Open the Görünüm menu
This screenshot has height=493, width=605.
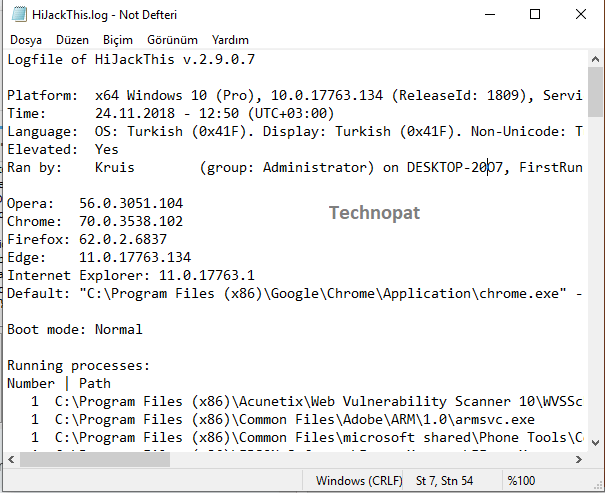point(172,40)
